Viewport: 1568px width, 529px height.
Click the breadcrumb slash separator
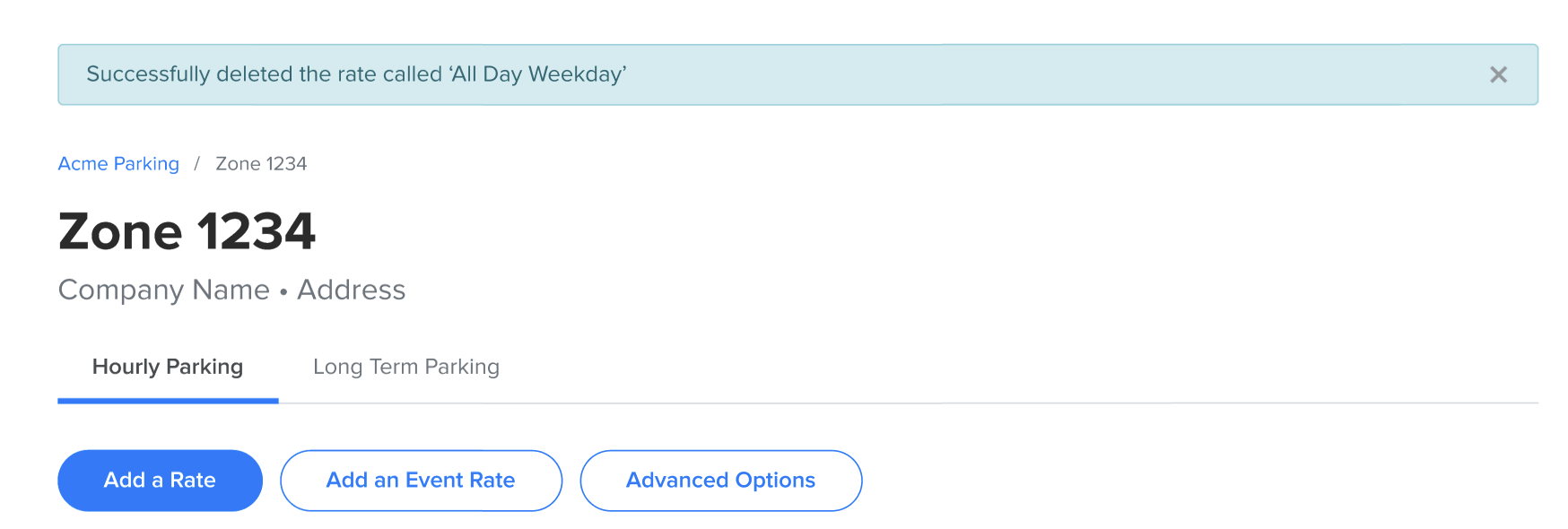[x=196, y=164]
